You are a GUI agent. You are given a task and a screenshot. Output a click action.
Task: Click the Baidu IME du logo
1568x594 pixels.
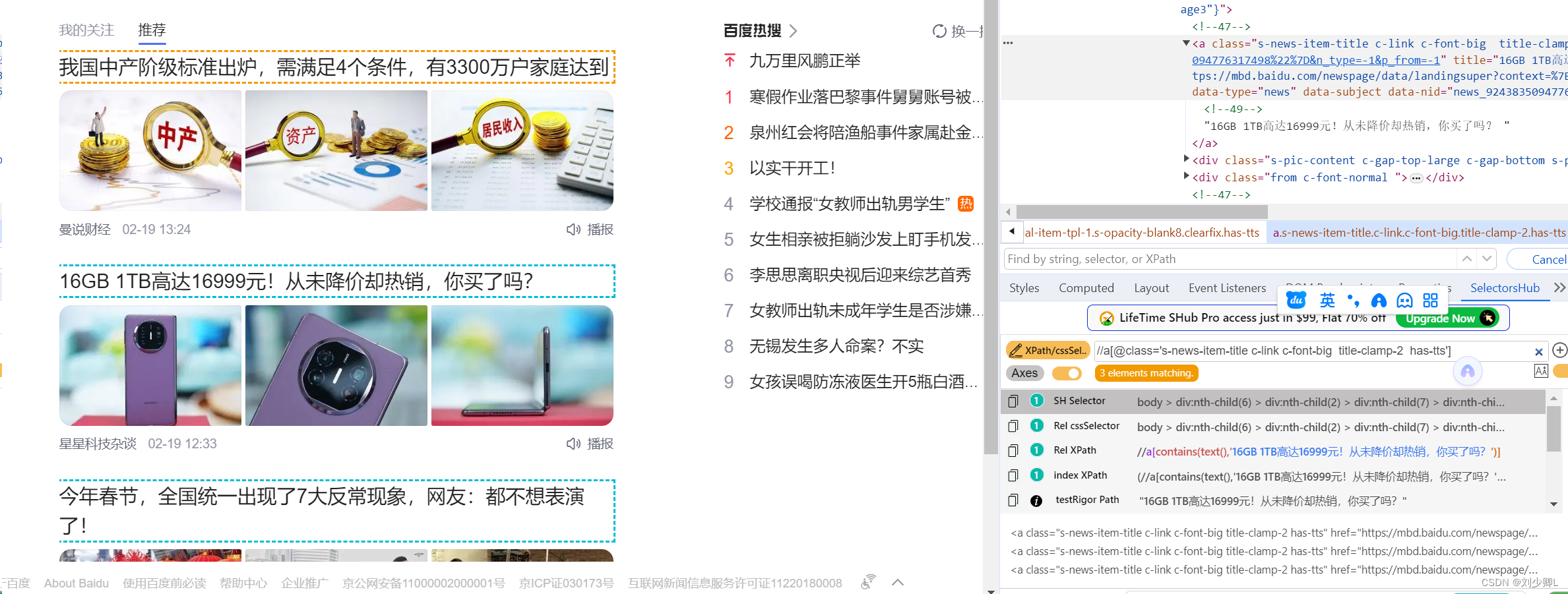pyautogui.click(x=1296, y=301)
